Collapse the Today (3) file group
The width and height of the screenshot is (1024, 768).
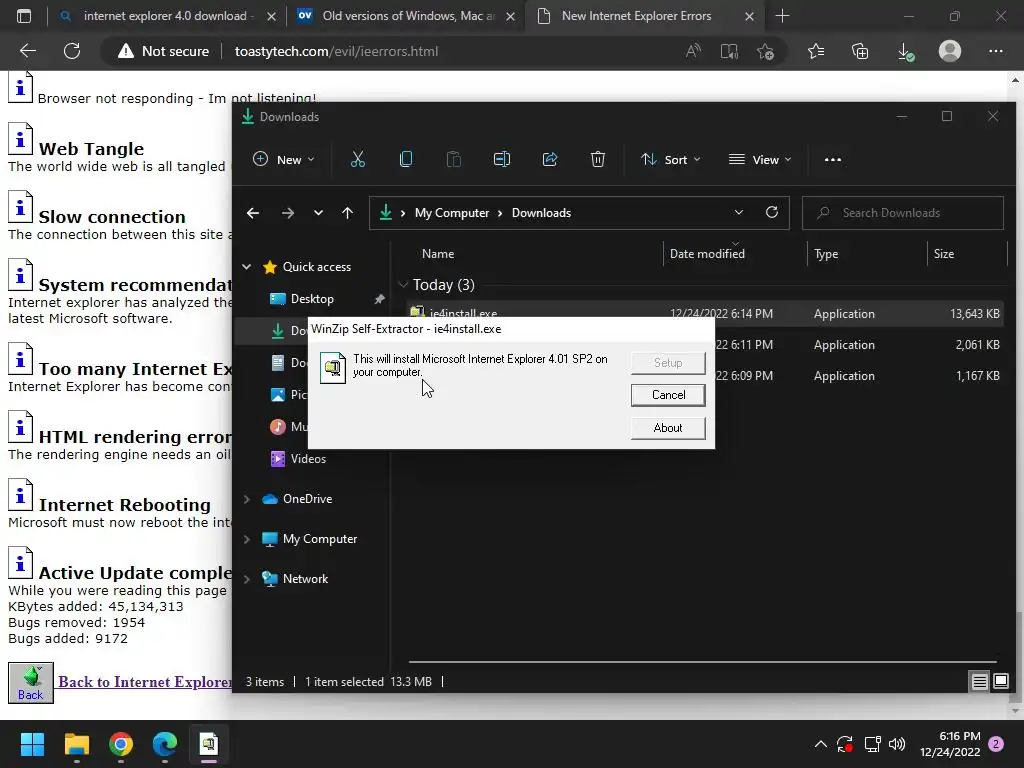pos(403,285)
